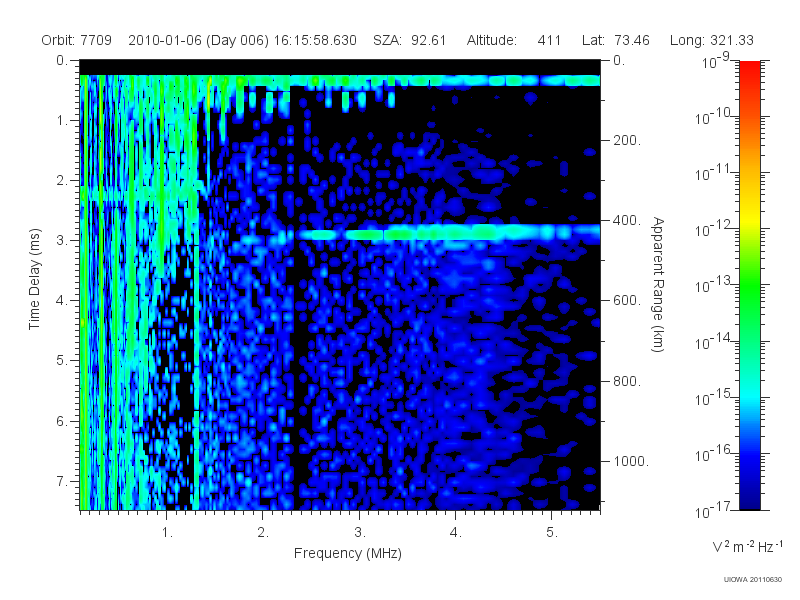
Task: Click the '5.' tick on Frequency axis
Action: [552, 533]
